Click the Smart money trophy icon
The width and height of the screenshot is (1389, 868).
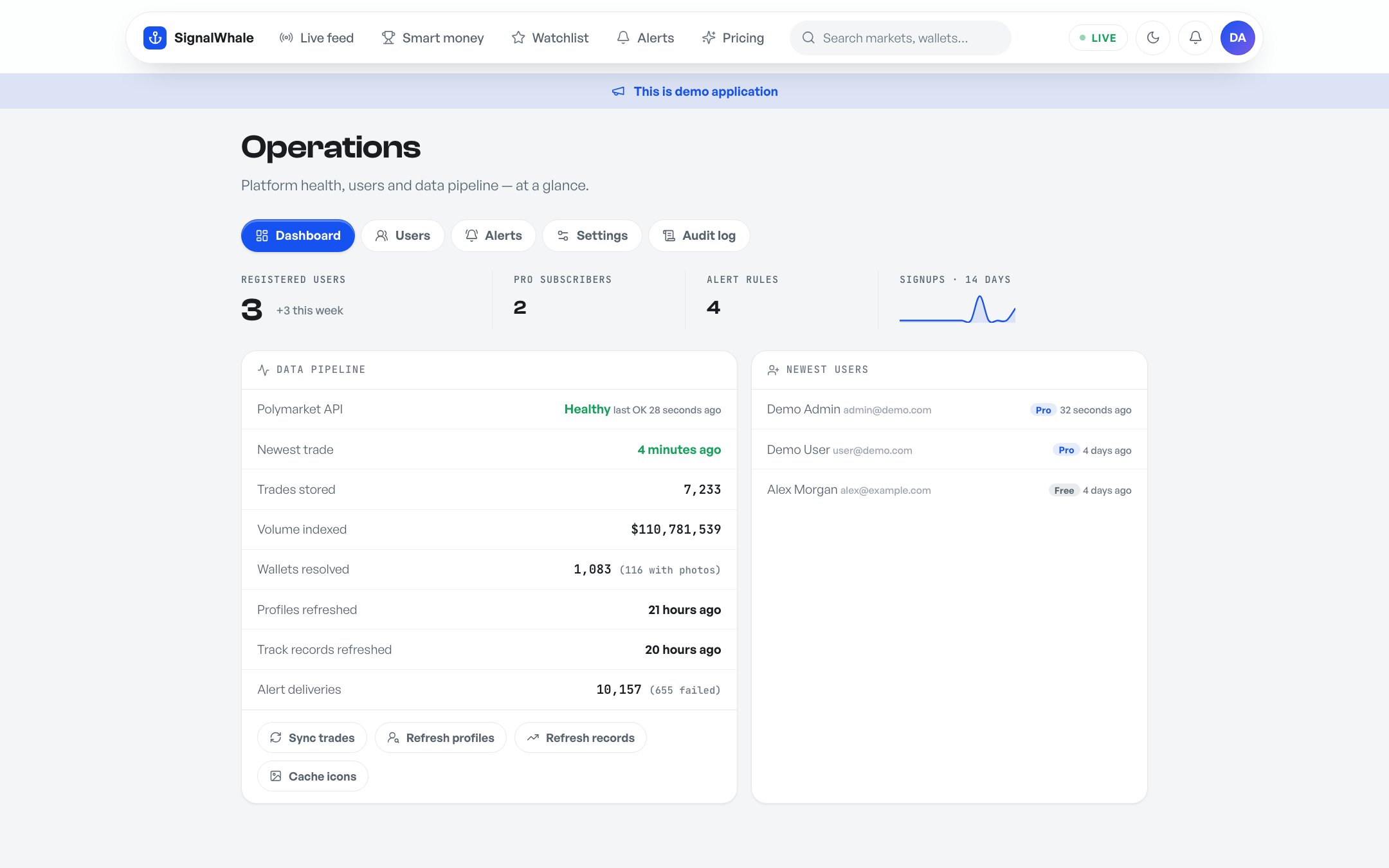[388, 38]
